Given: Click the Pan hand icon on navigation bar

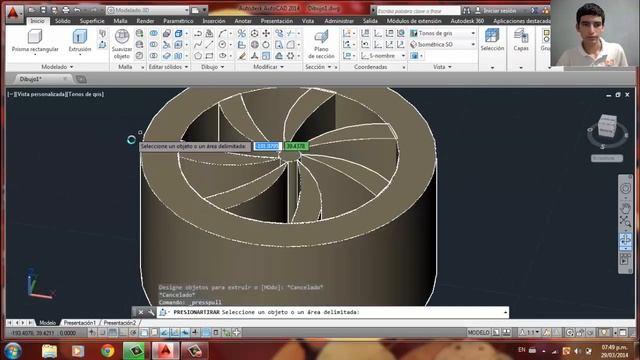Looking at the screenshot, I should click(x=625, y=209).
